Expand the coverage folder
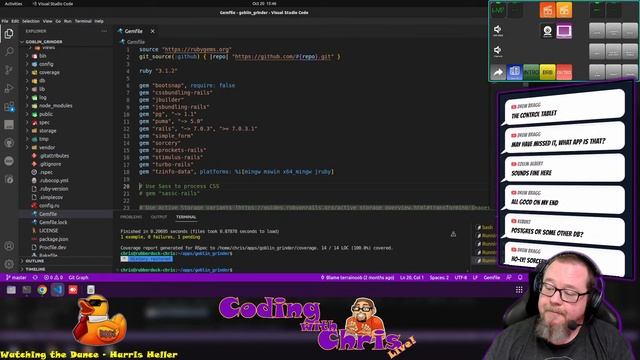The image size is (640, 360). point(49,72)
